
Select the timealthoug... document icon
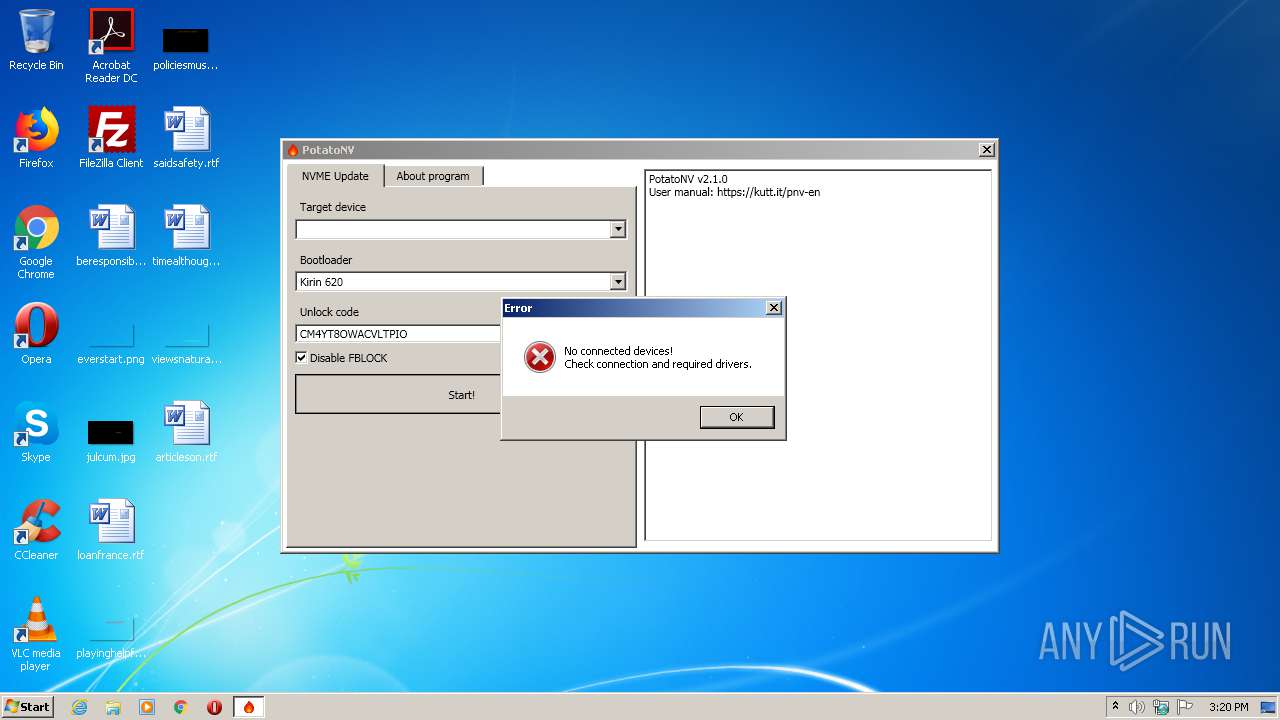pyautogui.click(x=186, y=236)
